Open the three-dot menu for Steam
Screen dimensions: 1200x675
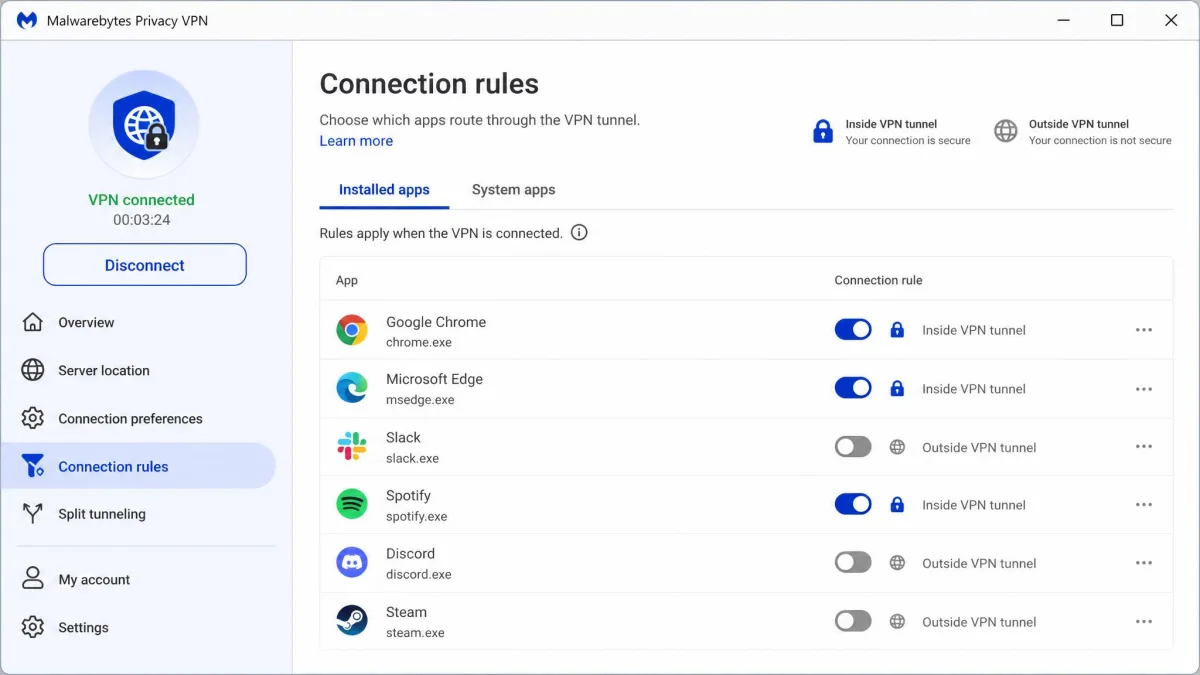click(x=1144, y=621)
